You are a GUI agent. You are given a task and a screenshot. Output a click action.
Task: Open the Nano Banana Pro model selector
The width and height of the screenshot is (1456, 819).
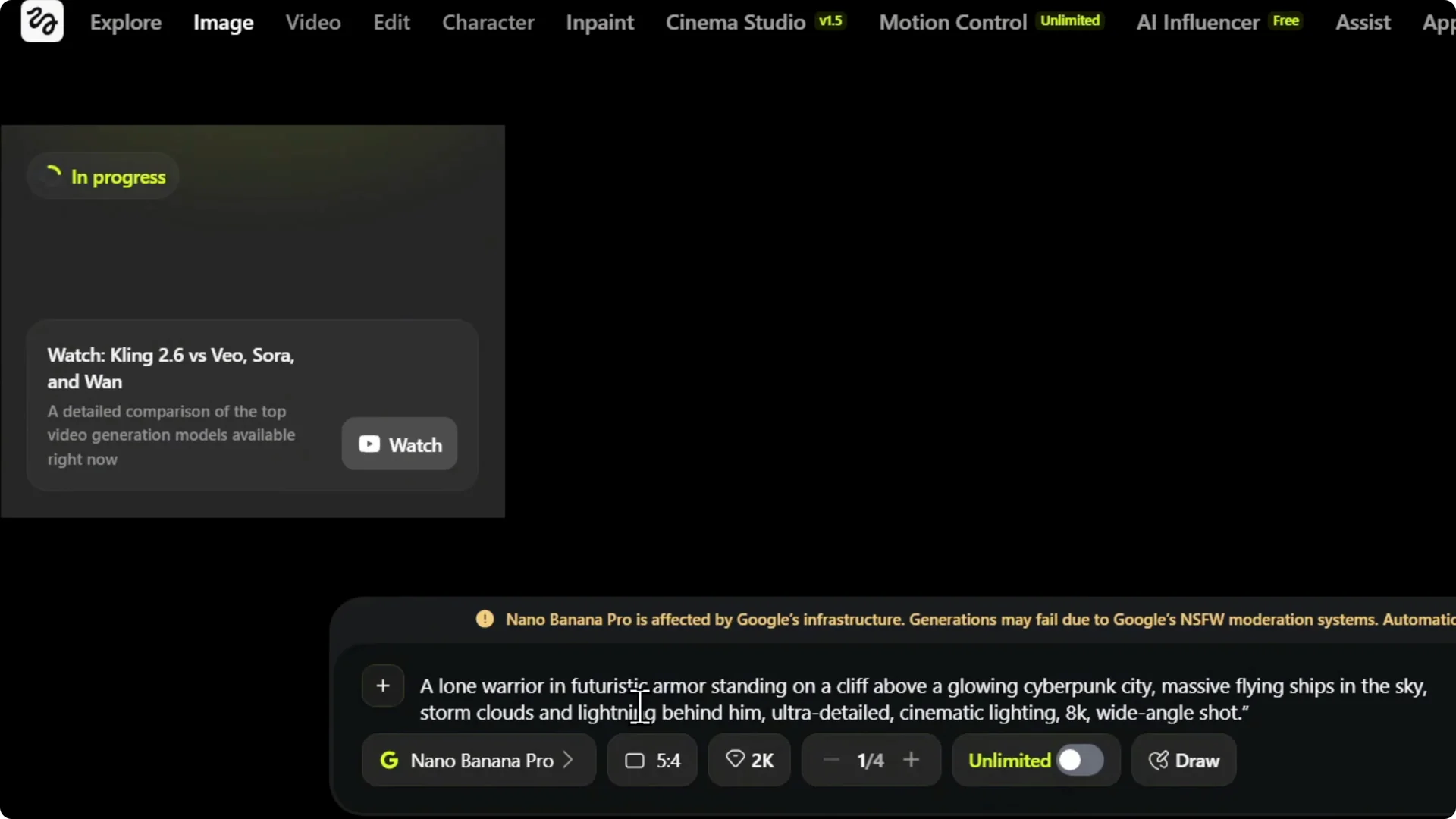(479, 761)
